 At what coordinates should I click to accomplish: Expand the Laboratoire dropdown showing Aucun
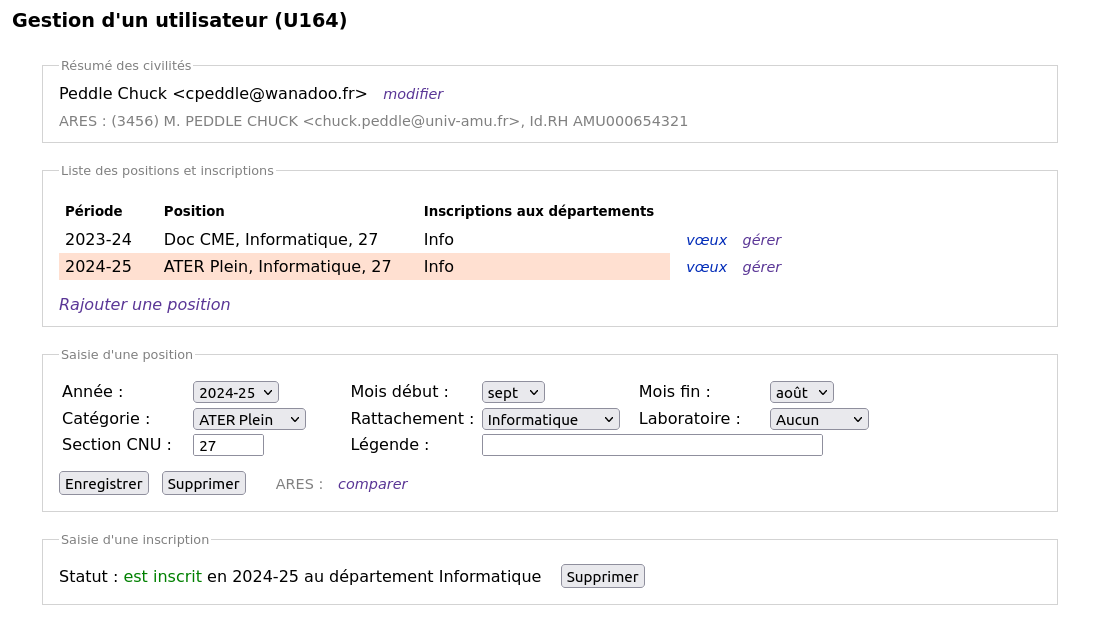coord(819,419)
